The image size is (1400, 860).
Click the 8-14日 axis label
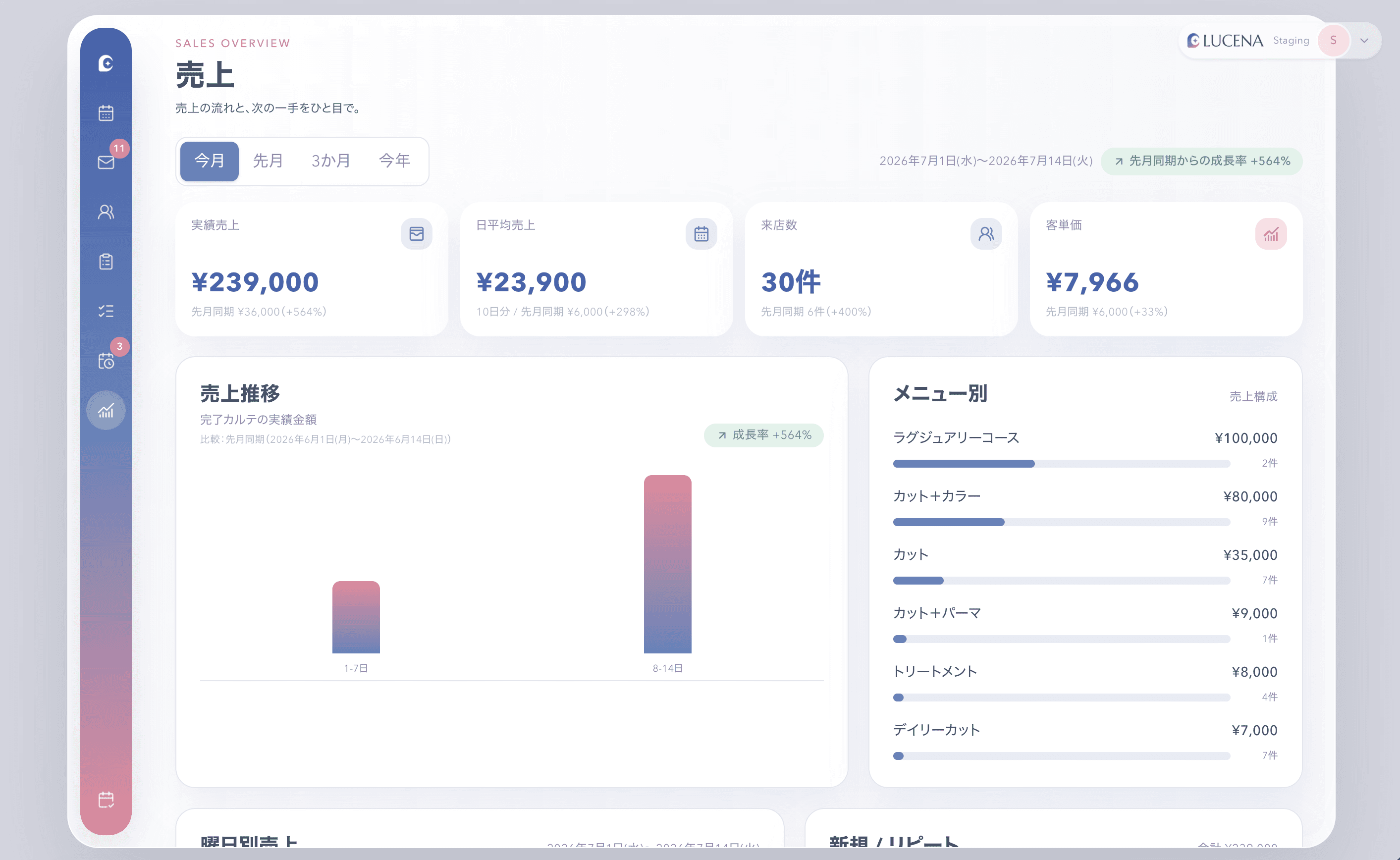pyautogui.click(x=668, y=668)
